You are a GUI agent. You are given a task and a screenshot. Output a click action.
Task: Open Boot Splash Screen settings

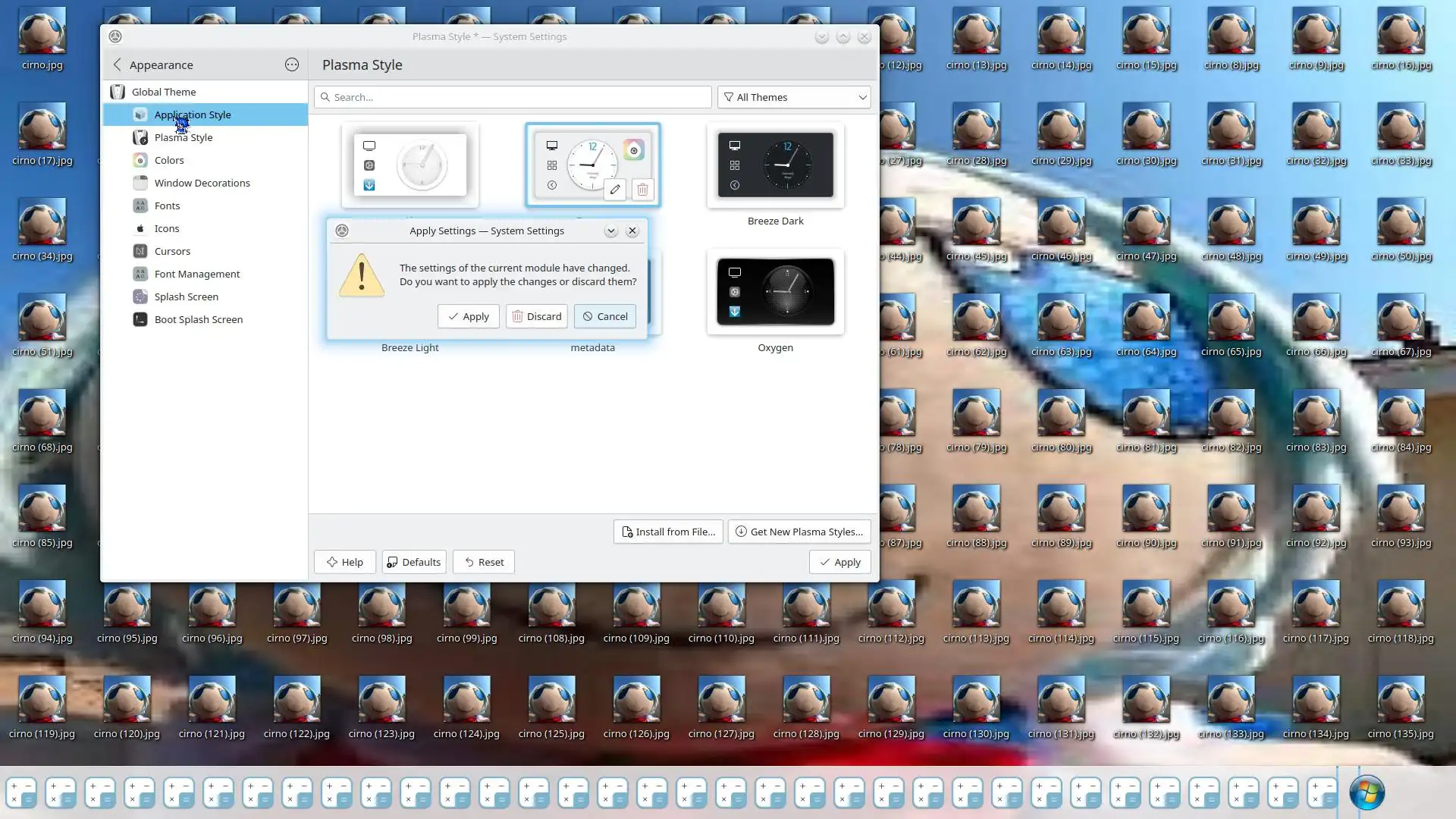198,319
